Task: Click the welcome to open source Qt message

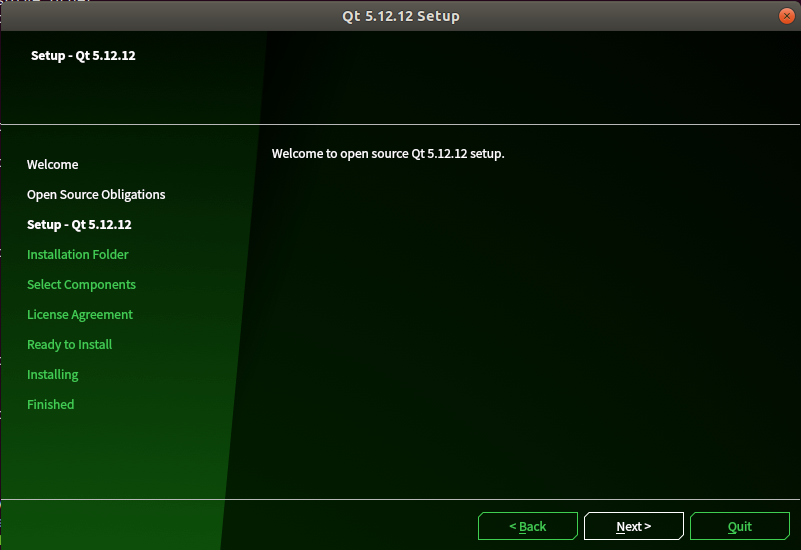Action: click(388, 154)
